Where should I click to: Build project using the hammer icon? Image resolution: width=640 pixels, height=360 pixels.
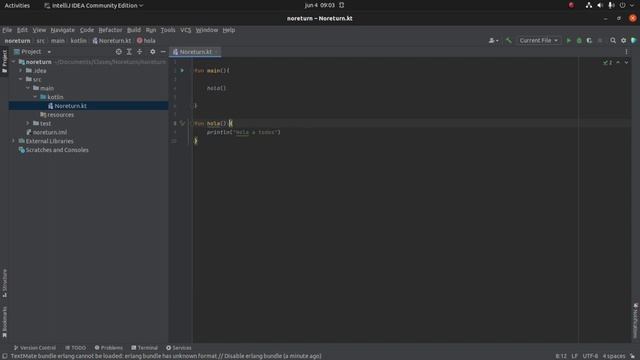509,40
